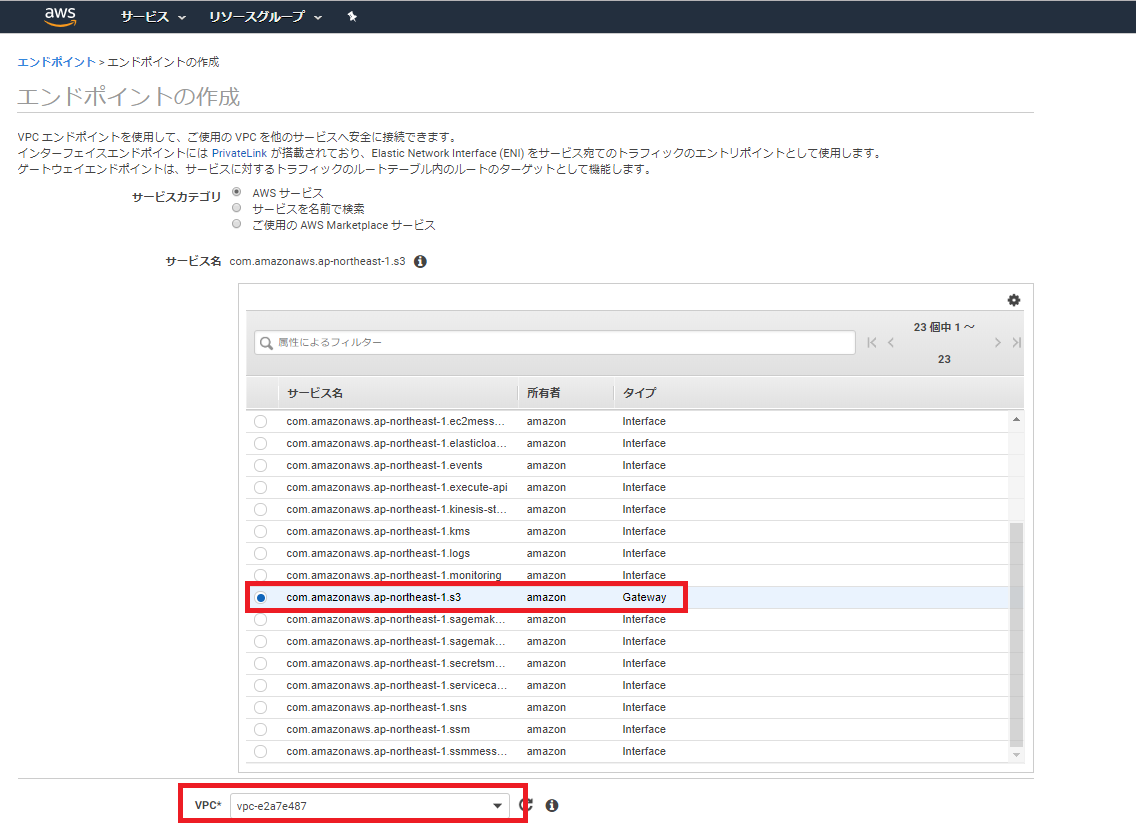The width and height of the screenshot is (1136, 823).
Task: Go to first page of services list
Action: click(872, 343)
